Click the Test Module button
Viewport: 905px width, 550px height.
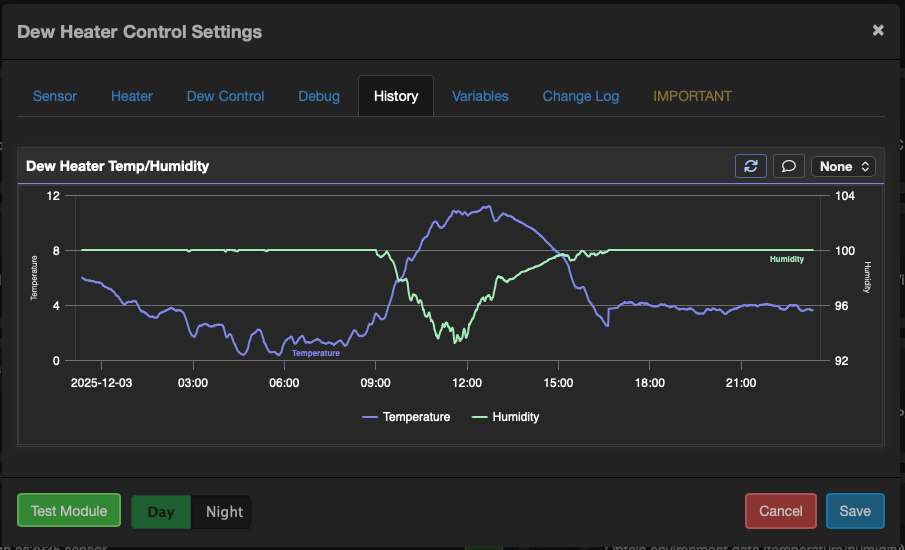[x=69, y=511]
